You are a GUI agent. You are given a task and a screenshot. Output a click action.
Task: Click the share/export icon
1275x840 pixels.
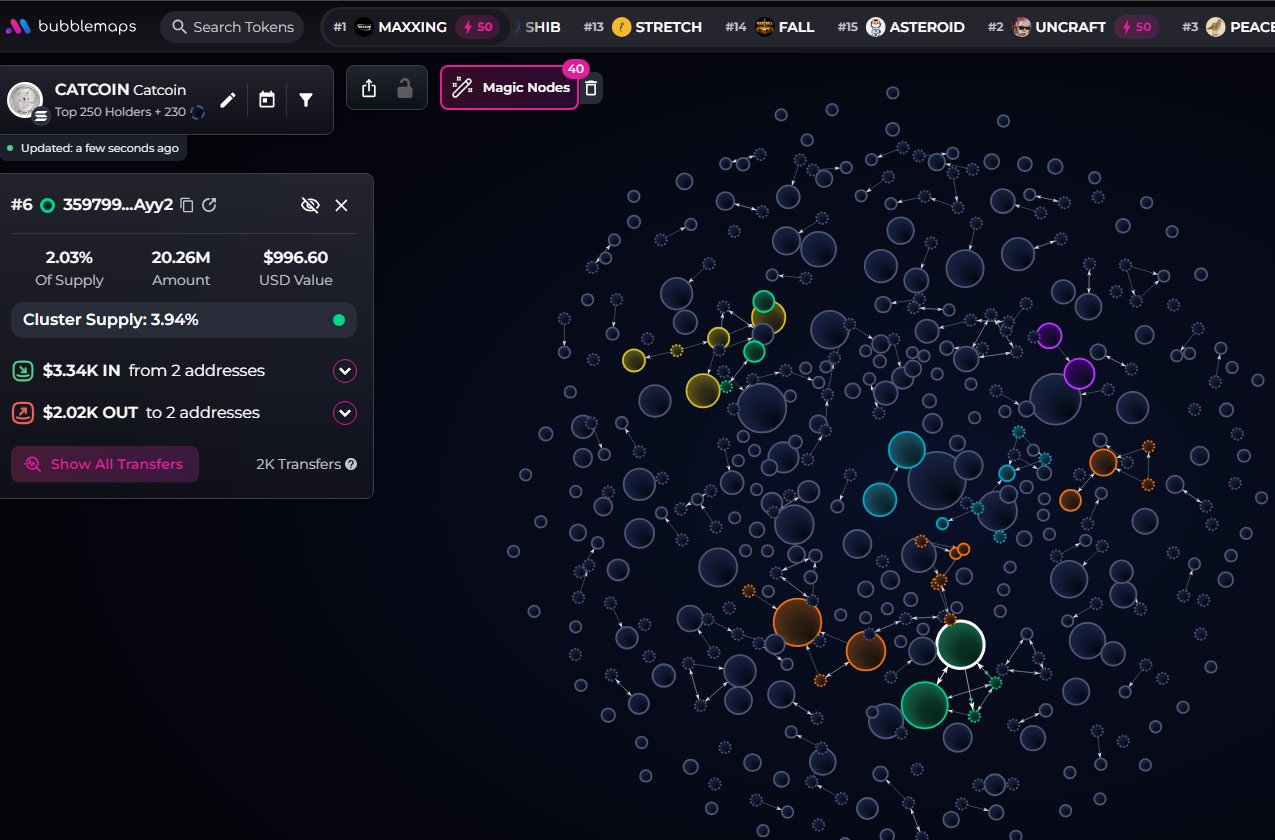[369, 88]
